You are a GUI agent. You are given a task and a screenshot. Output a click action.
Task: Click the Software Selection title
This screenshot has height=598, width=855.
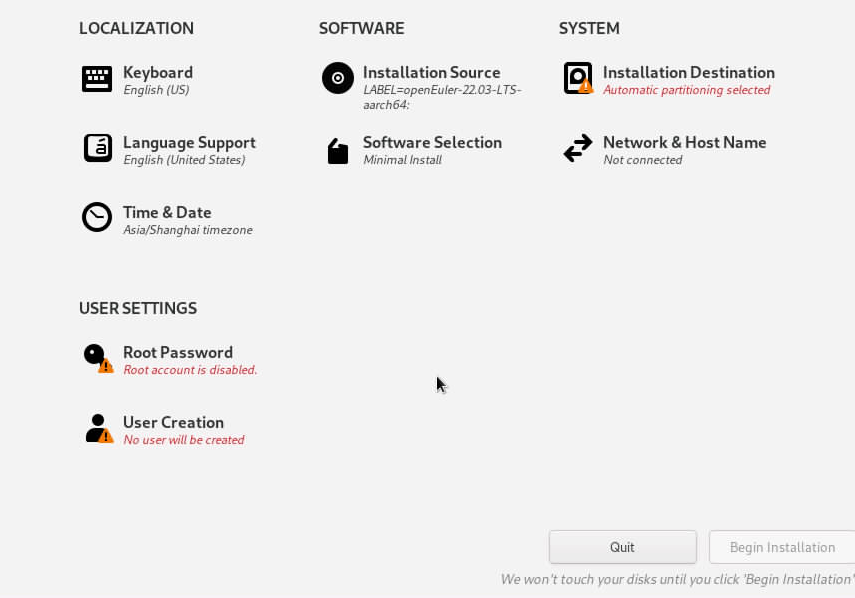432,142
